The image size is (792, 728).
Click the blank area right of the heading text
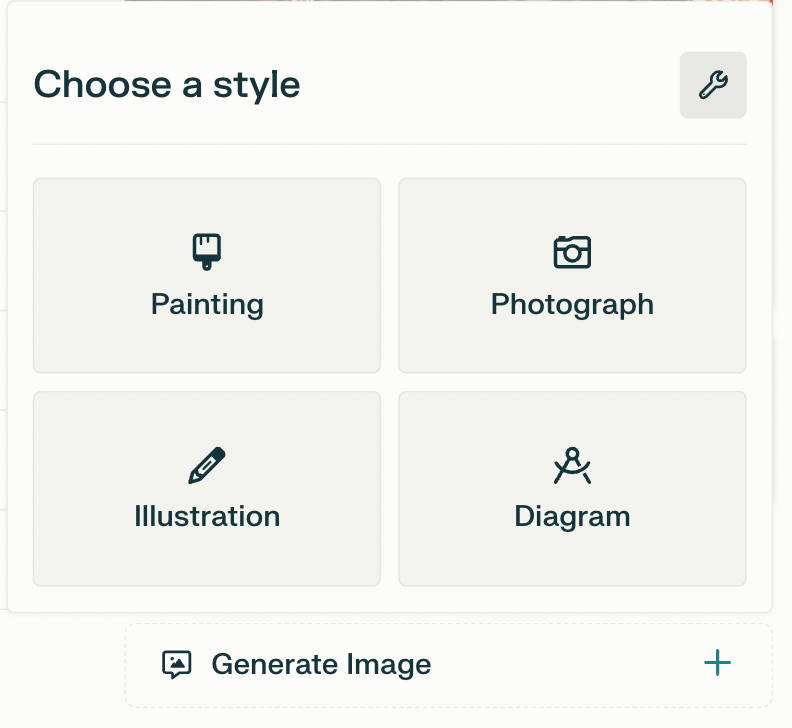490,85
